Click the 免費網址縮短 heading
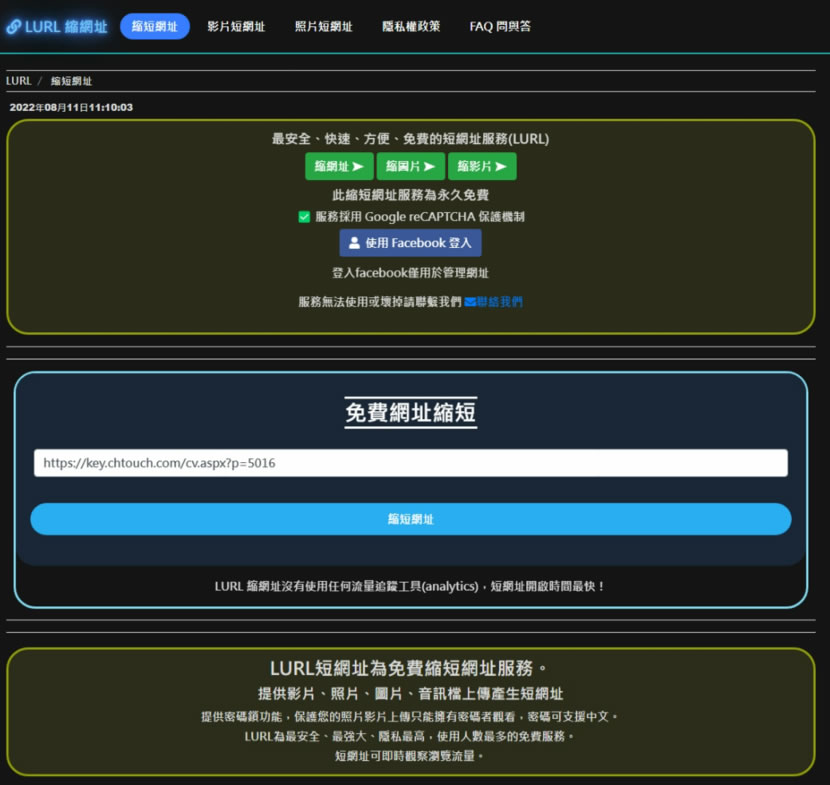 coord(411,412)
